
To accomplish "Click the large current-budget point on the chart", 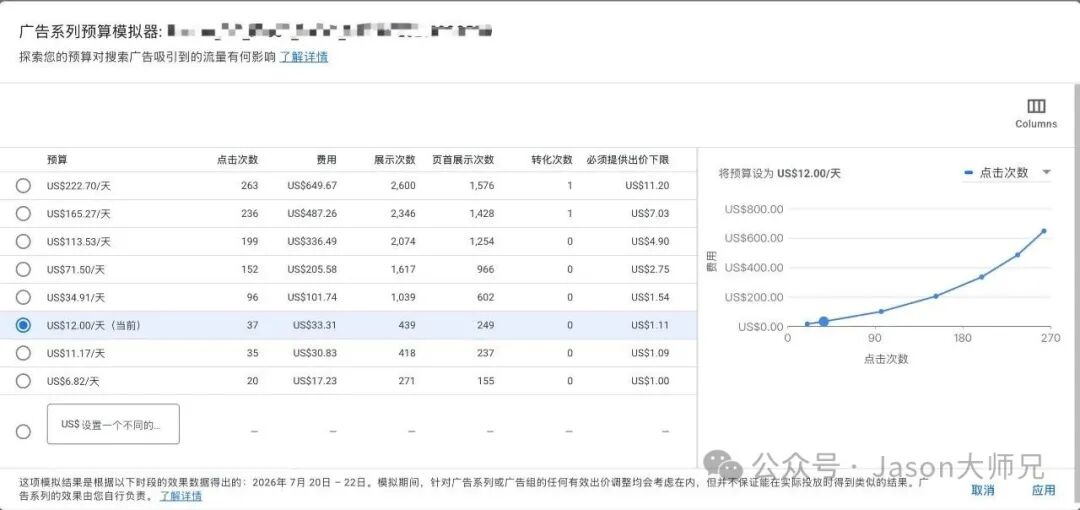I will 824,322.
